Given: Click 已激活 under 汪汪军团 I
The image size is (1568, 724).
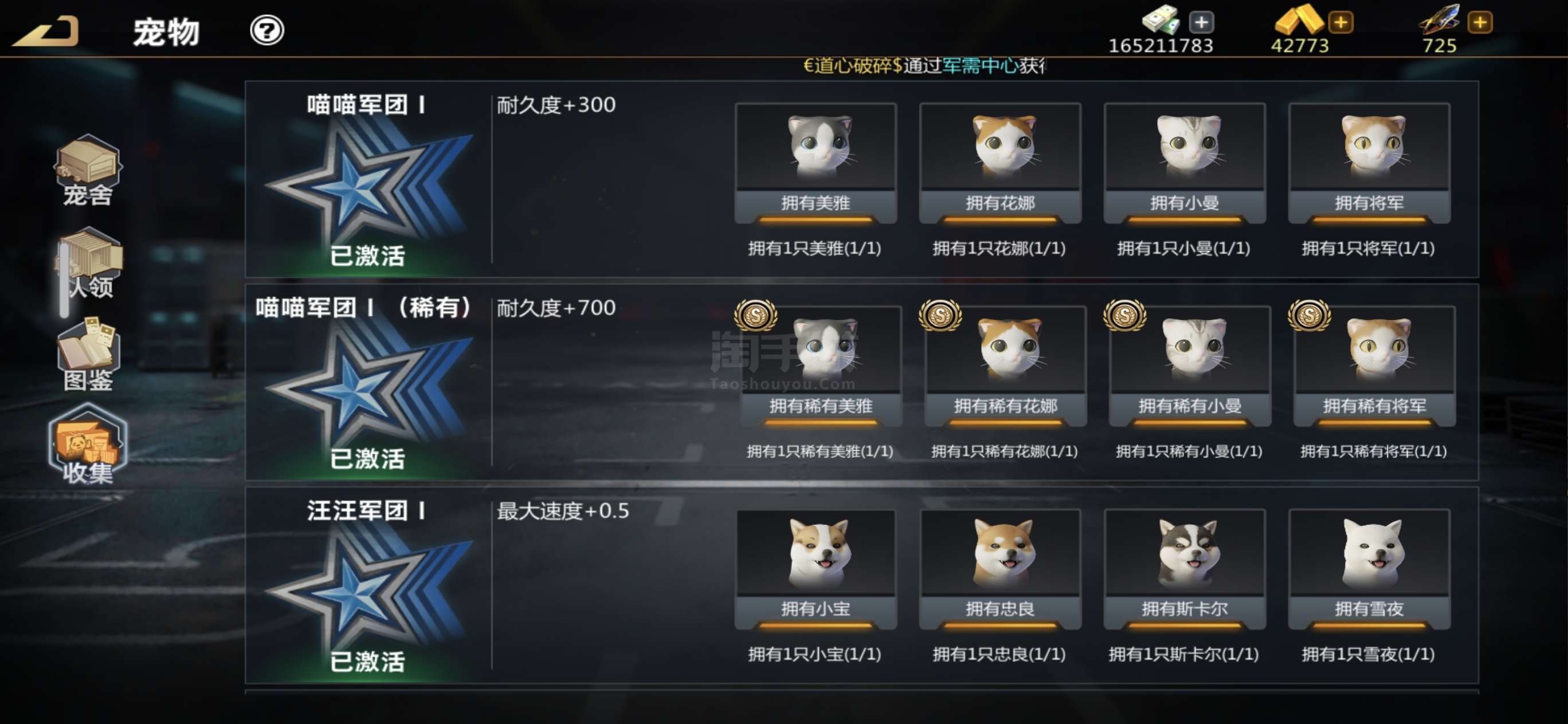Looking at the screenshot, I should pos(368,662).
